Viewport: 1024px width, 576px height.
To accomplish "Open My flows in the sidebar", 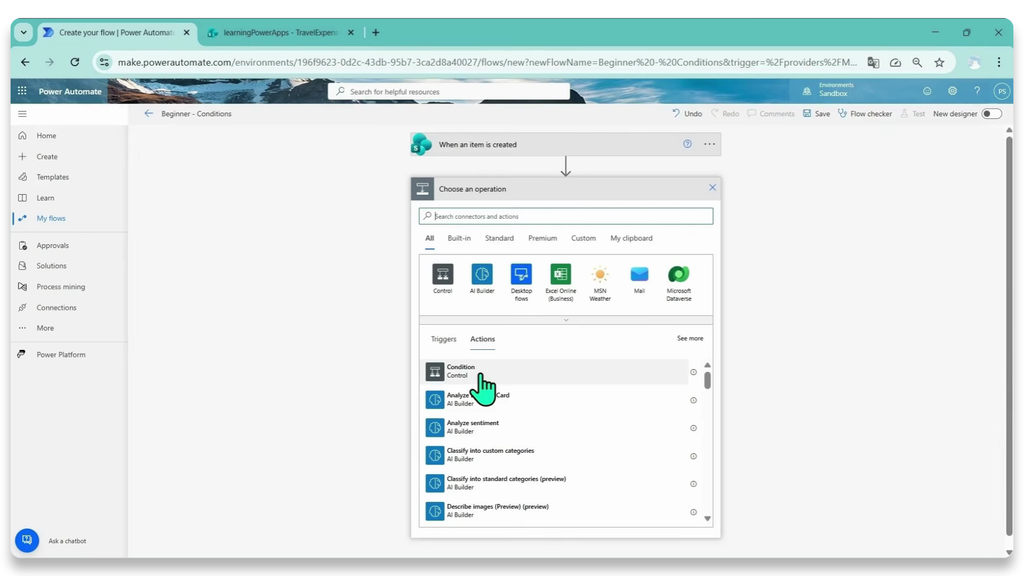I will click(x=51, y=218).
